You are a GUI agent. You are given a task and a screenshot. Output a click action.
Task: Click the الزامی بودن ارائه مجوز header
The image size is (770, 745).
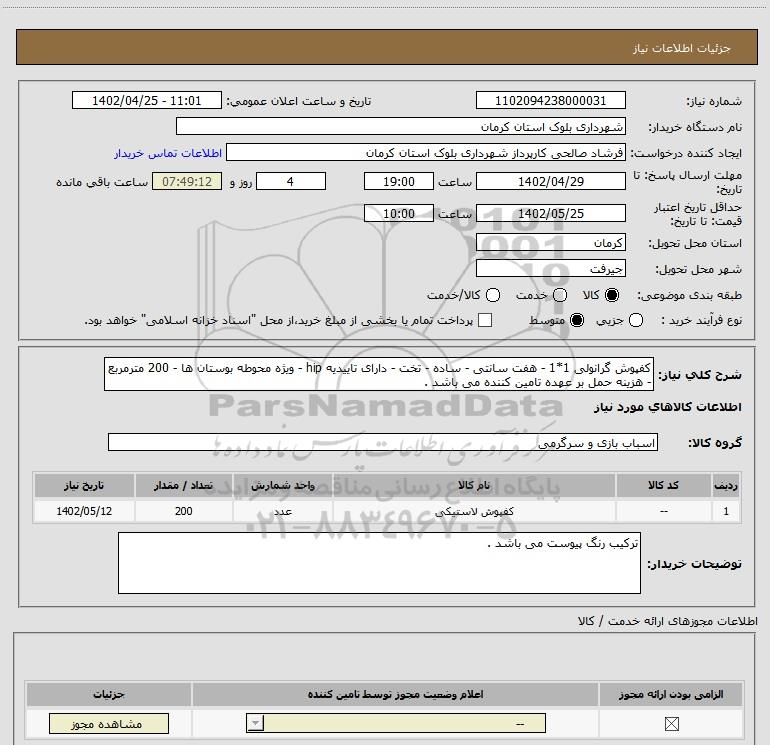(671, 694)
